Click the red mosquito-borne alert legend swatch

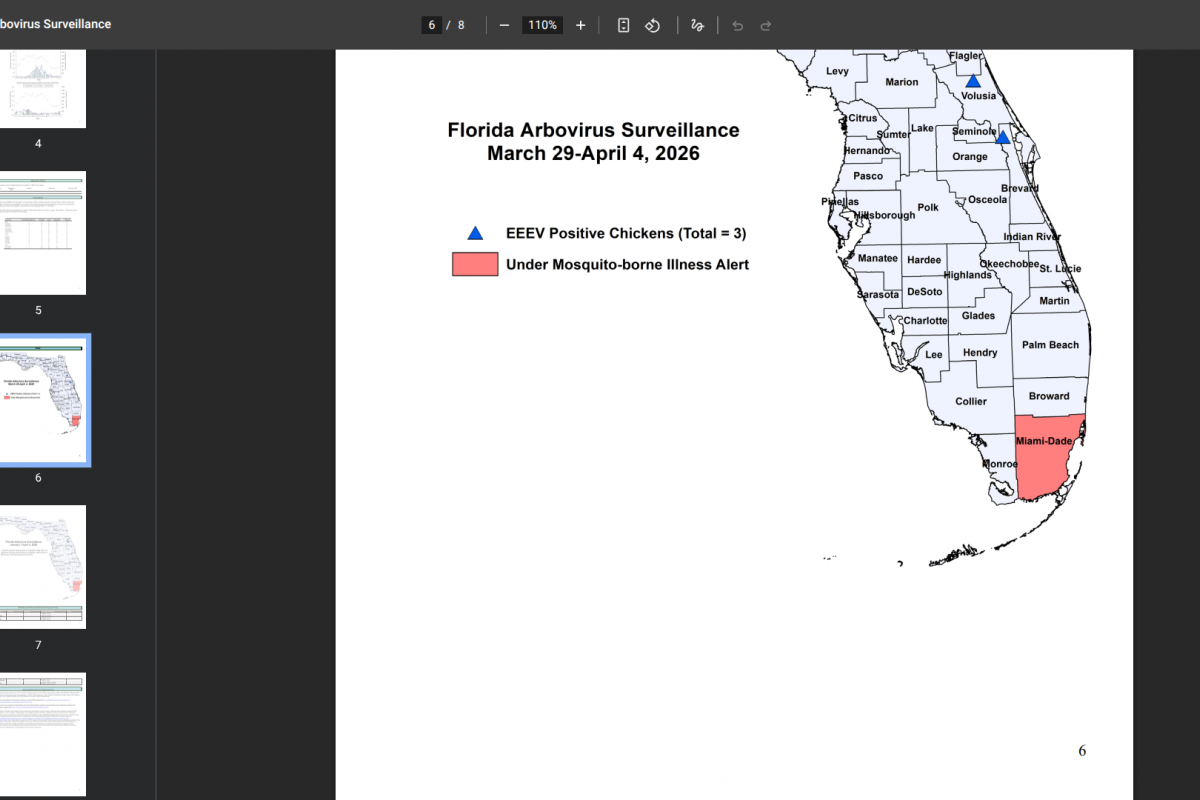pos(475,265)
